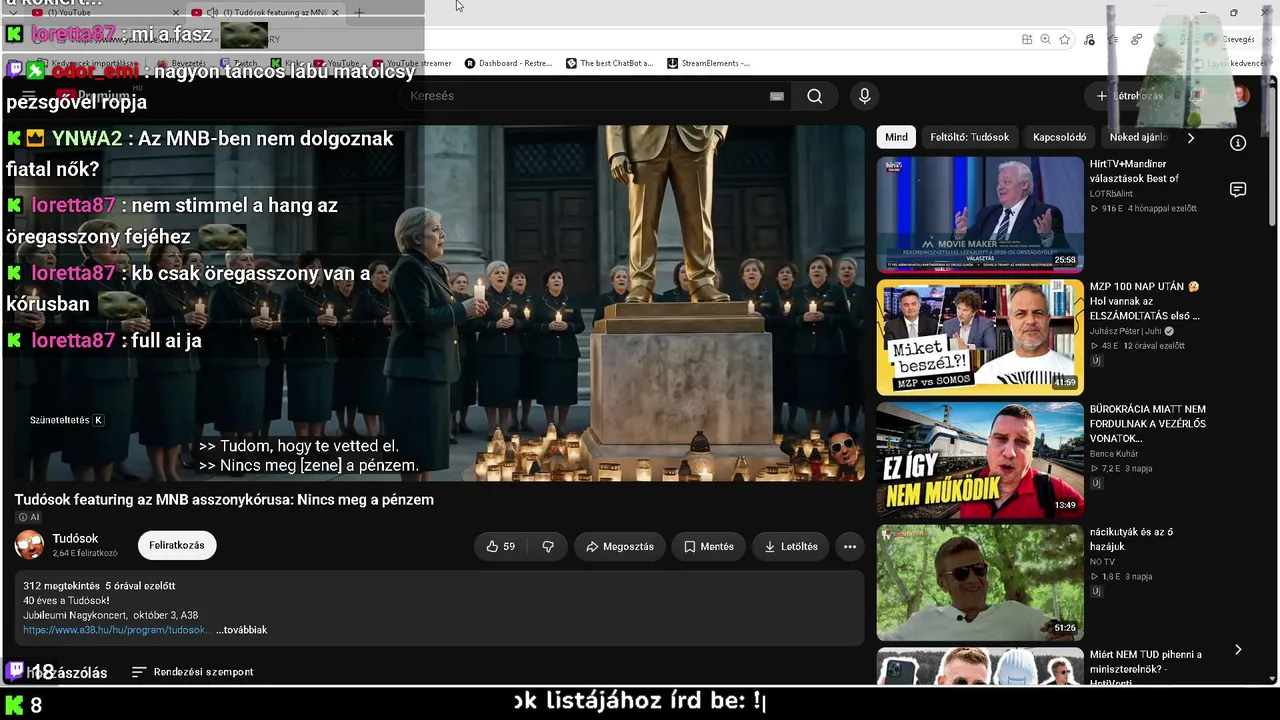This screenshot has width=1280, height=720.
Task: Open the YouTube streamer bookmark
Action: tap(412, 63)
